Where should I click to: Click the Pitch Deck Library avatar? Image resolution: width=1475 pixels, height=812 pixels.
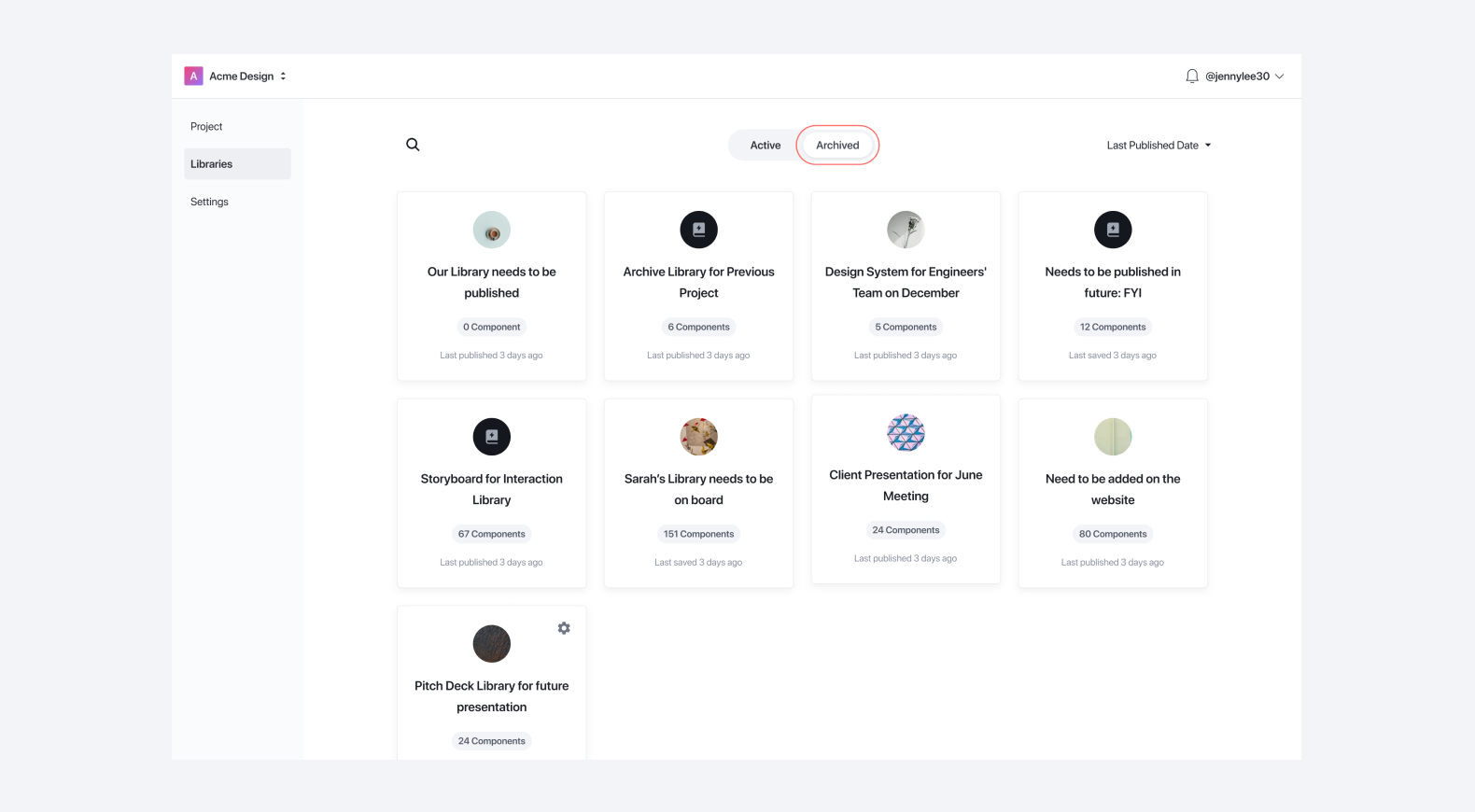tap(492, 644)
